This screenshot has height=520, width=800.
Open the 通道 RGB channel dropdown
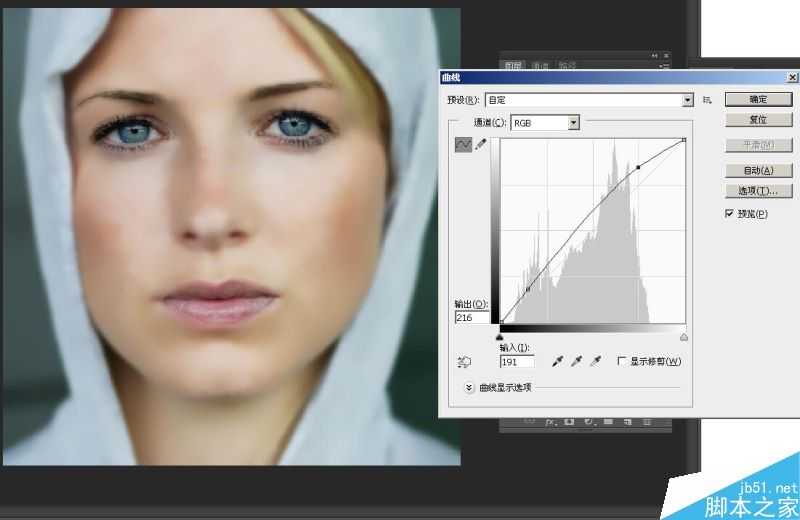click(x=574, y=122)
